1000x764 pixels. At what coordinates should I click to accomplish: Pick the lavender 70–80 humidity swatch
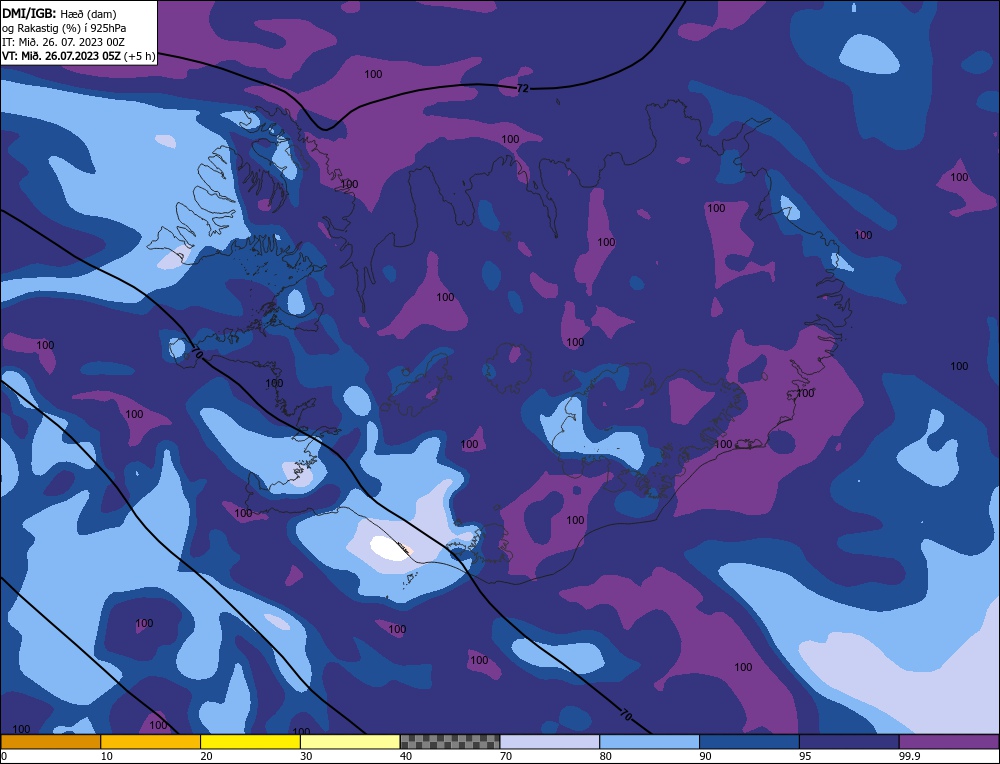tap(550, 742)
